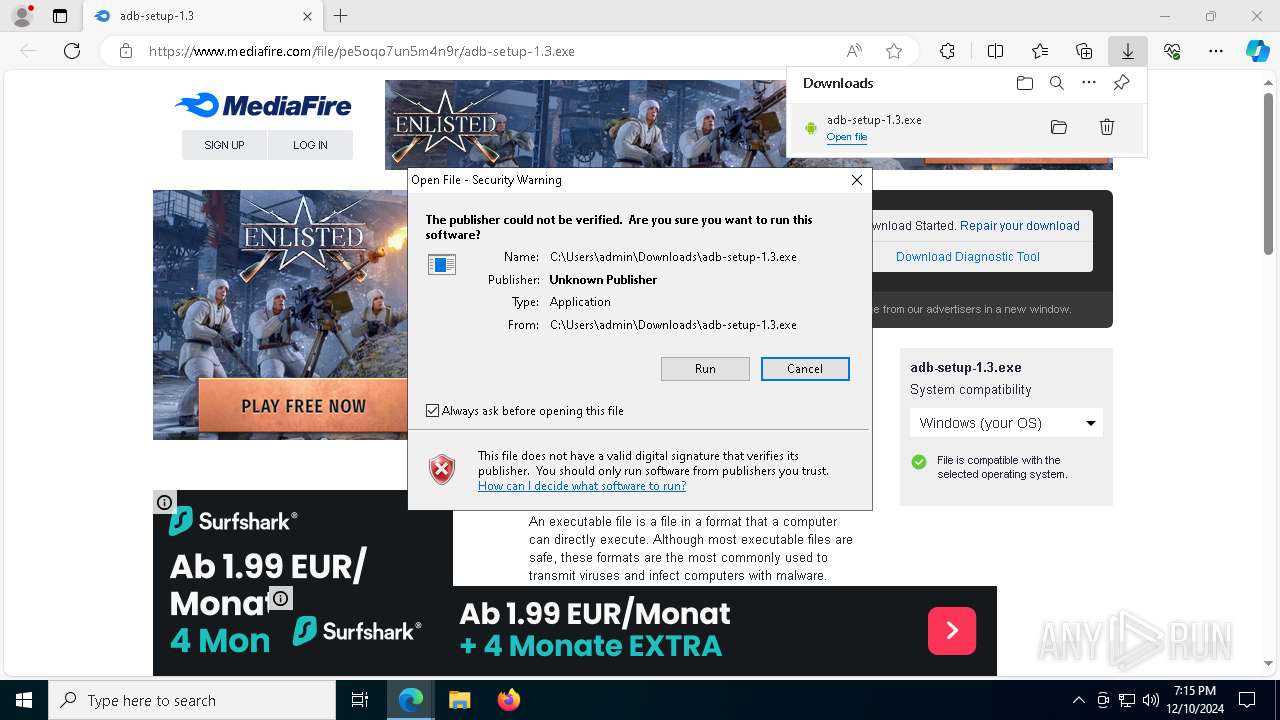Open downloads folder icon in Downloads panel
The height and width of the screenshot is (720, 1280).
click(1024, 83)
